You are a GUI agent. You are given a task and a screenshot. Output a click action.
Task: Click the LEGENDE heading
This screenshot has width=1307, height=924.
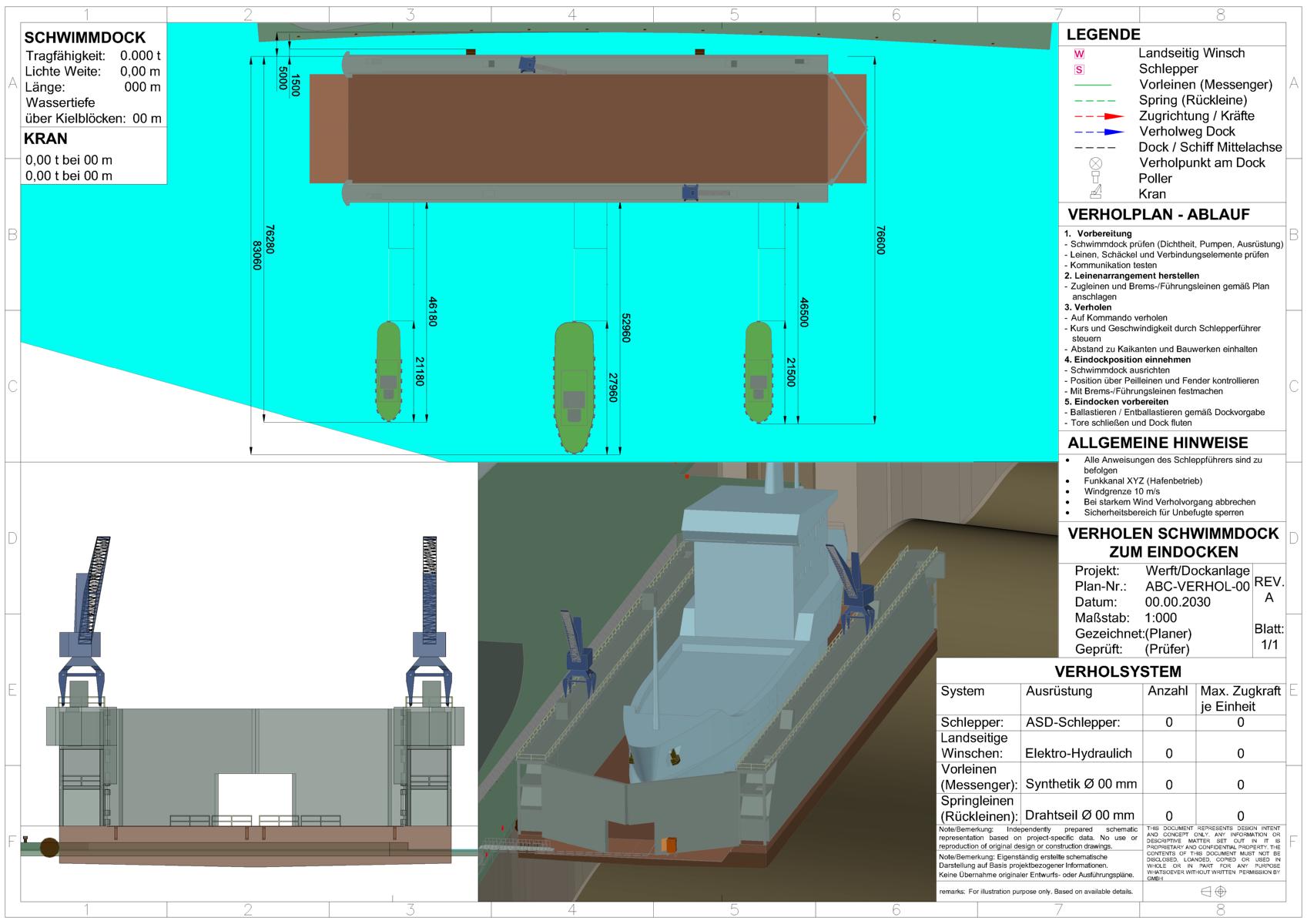[x=1103, y=35]
